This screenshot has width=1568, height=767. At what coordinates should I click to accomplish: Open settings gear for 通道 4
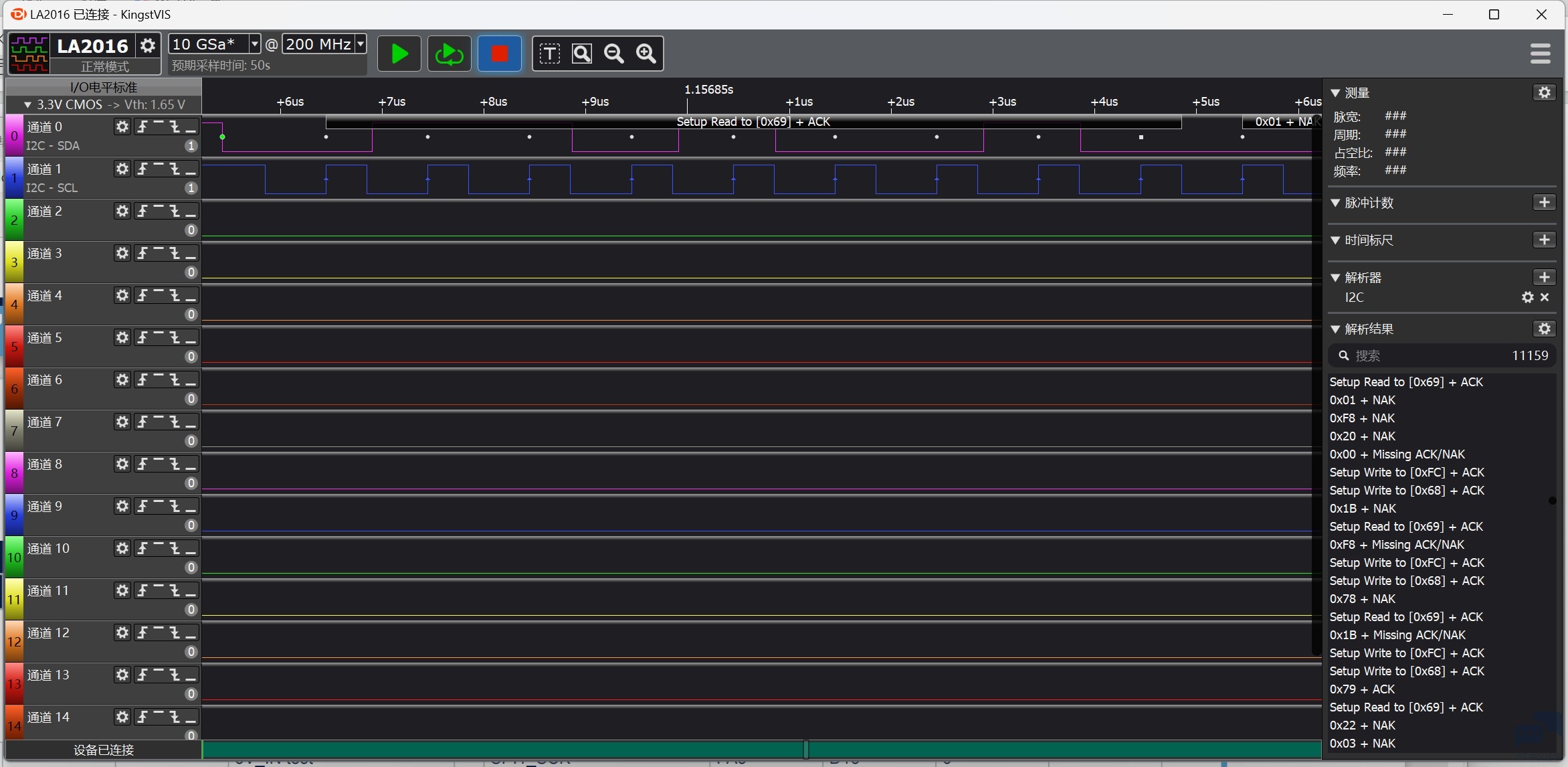[x=122, y=295]
